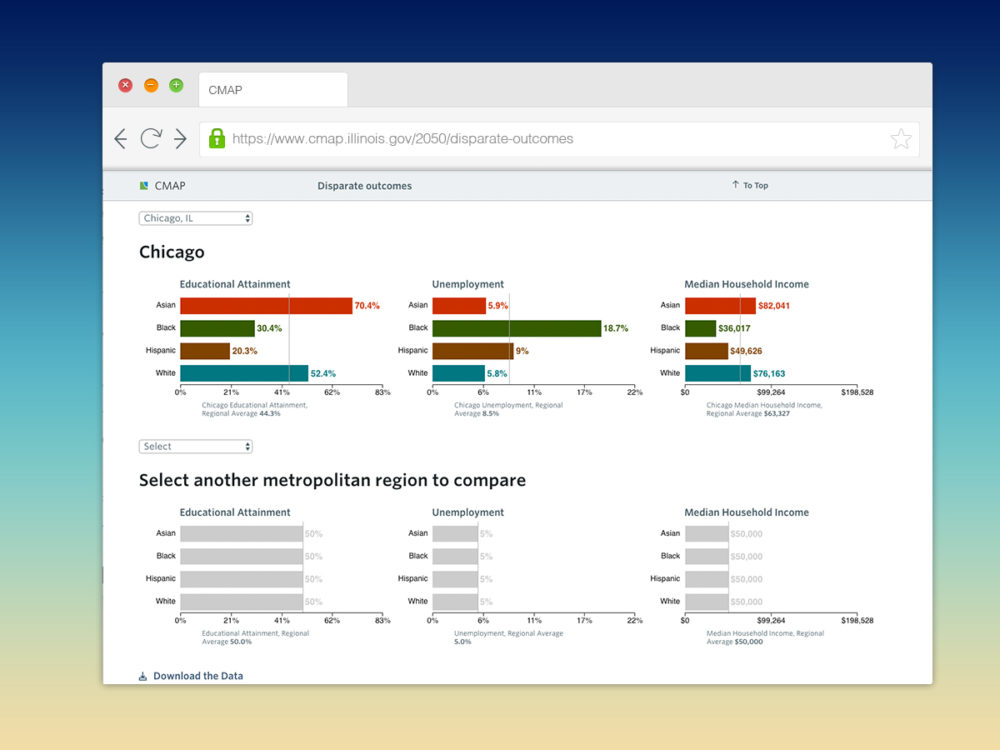
Task: Open the Chicago, IL region dropdown
Action: (x=196, y=218)
